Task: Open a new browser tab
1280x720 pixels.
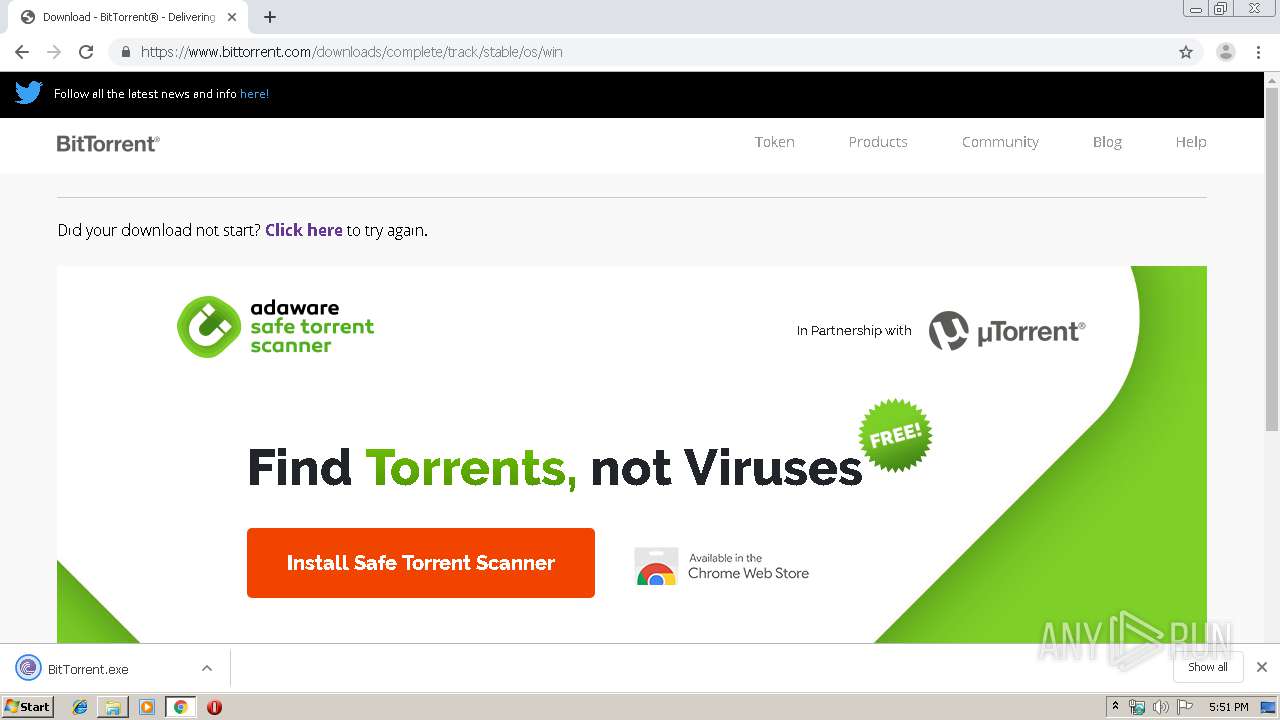Action: (270, 17)
